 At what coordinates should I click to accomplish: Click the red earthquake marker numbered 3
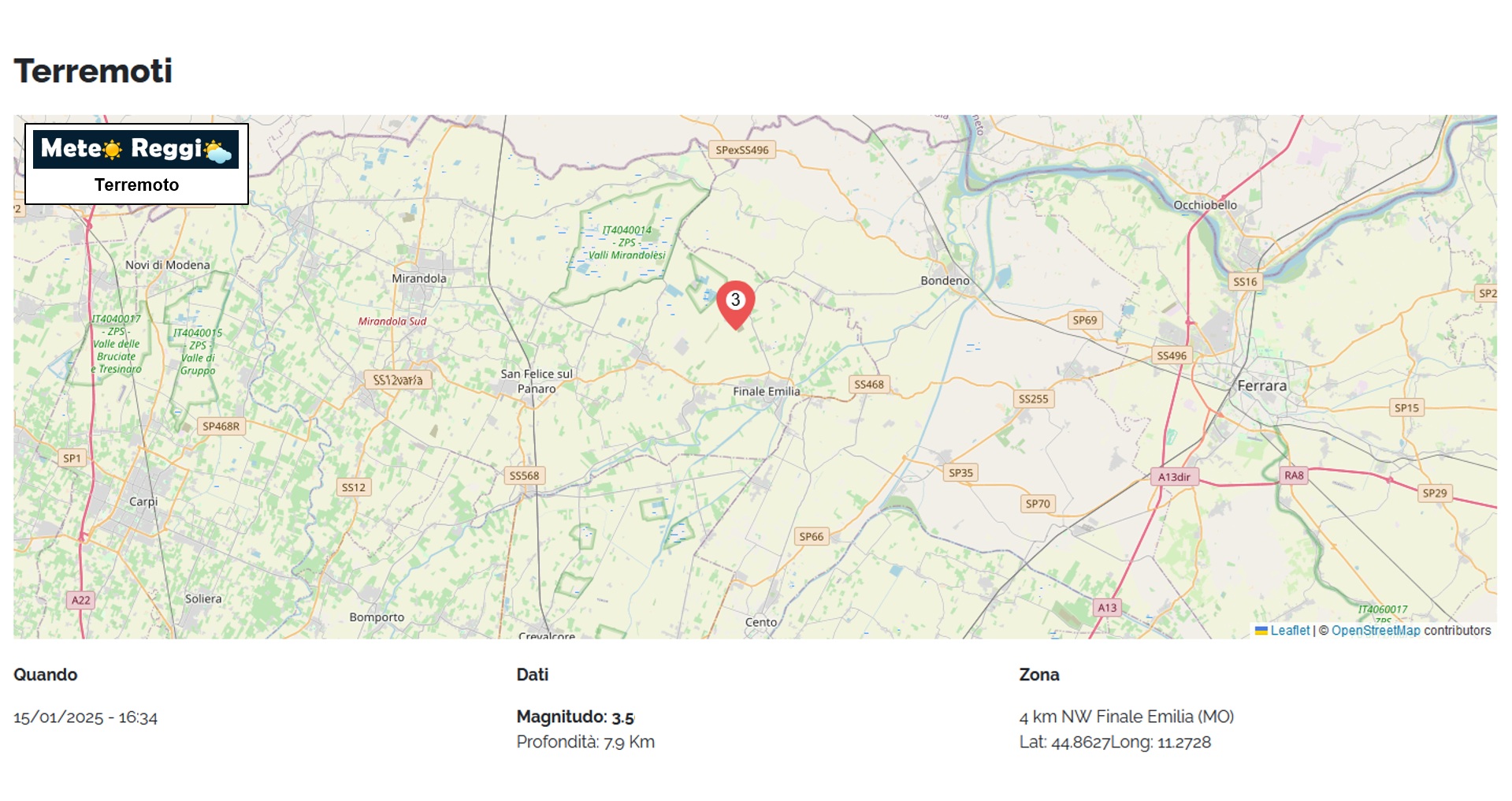(735, 304)
